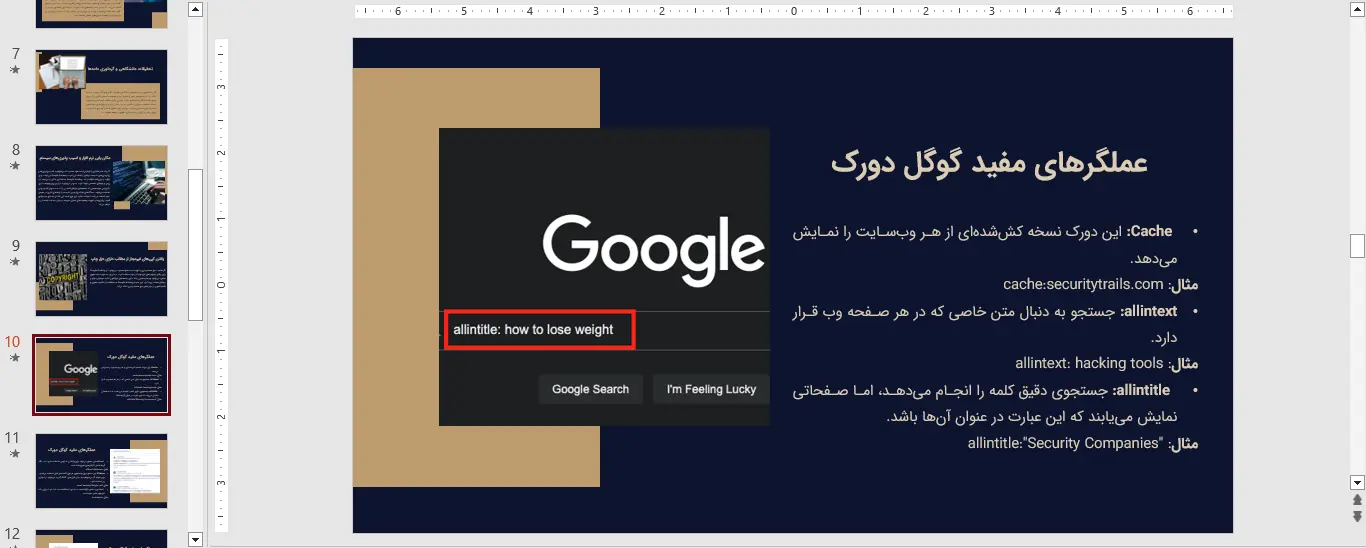The width and height of the screenshot is (1366, 548).
Task: Click the "allintitle" bullet heading
Action: point(1141,390)
